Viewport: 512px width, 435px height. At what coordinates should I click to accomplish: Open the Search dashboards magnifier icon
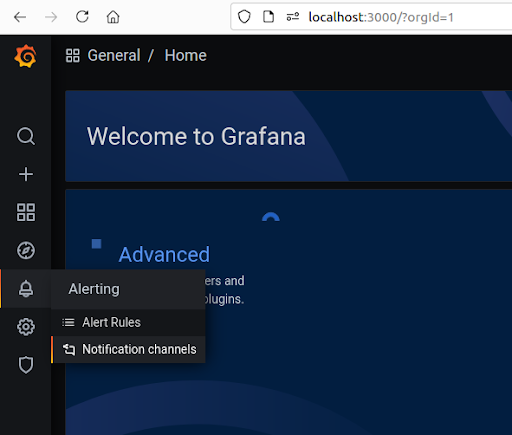(x=26, y=136)
